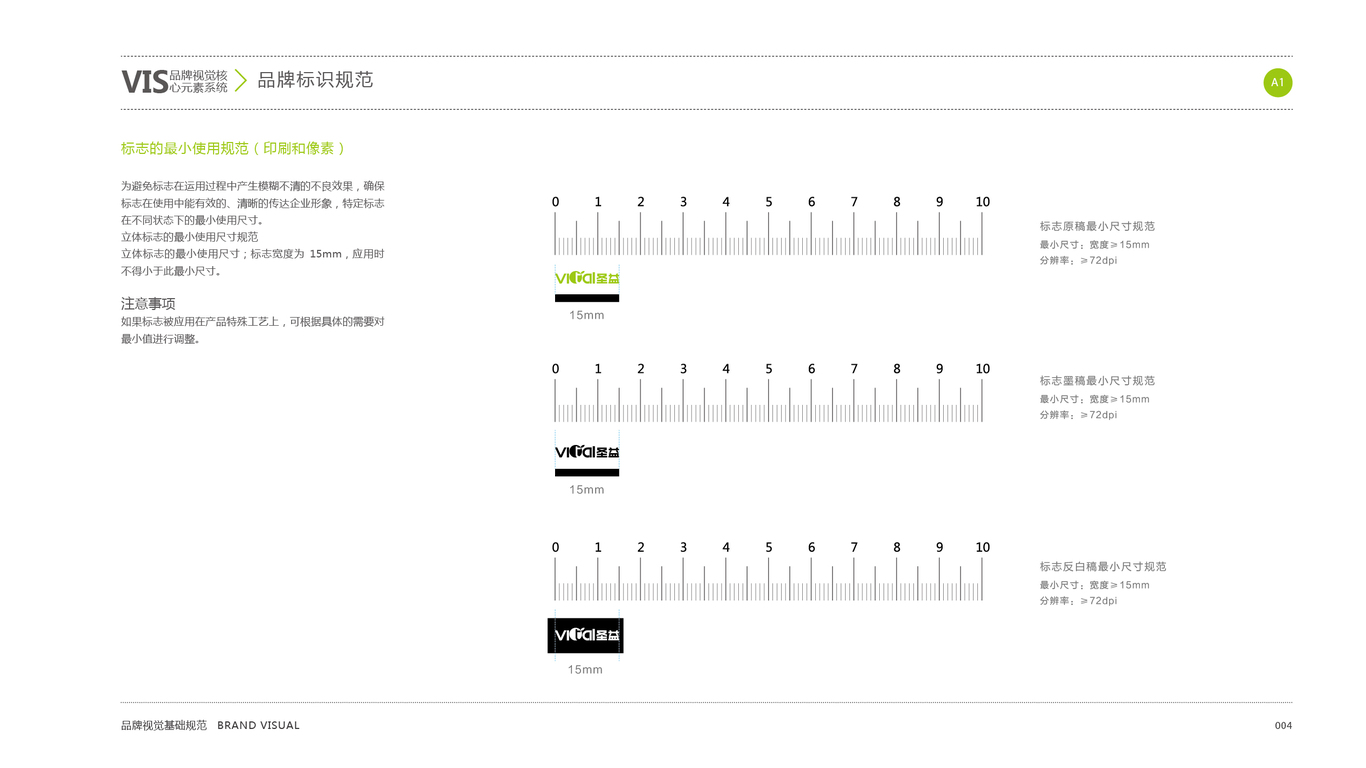This screenshot has width=1366, height=768.
Task: Select the 品牌标识规范 page title
Action: point(315,80)
